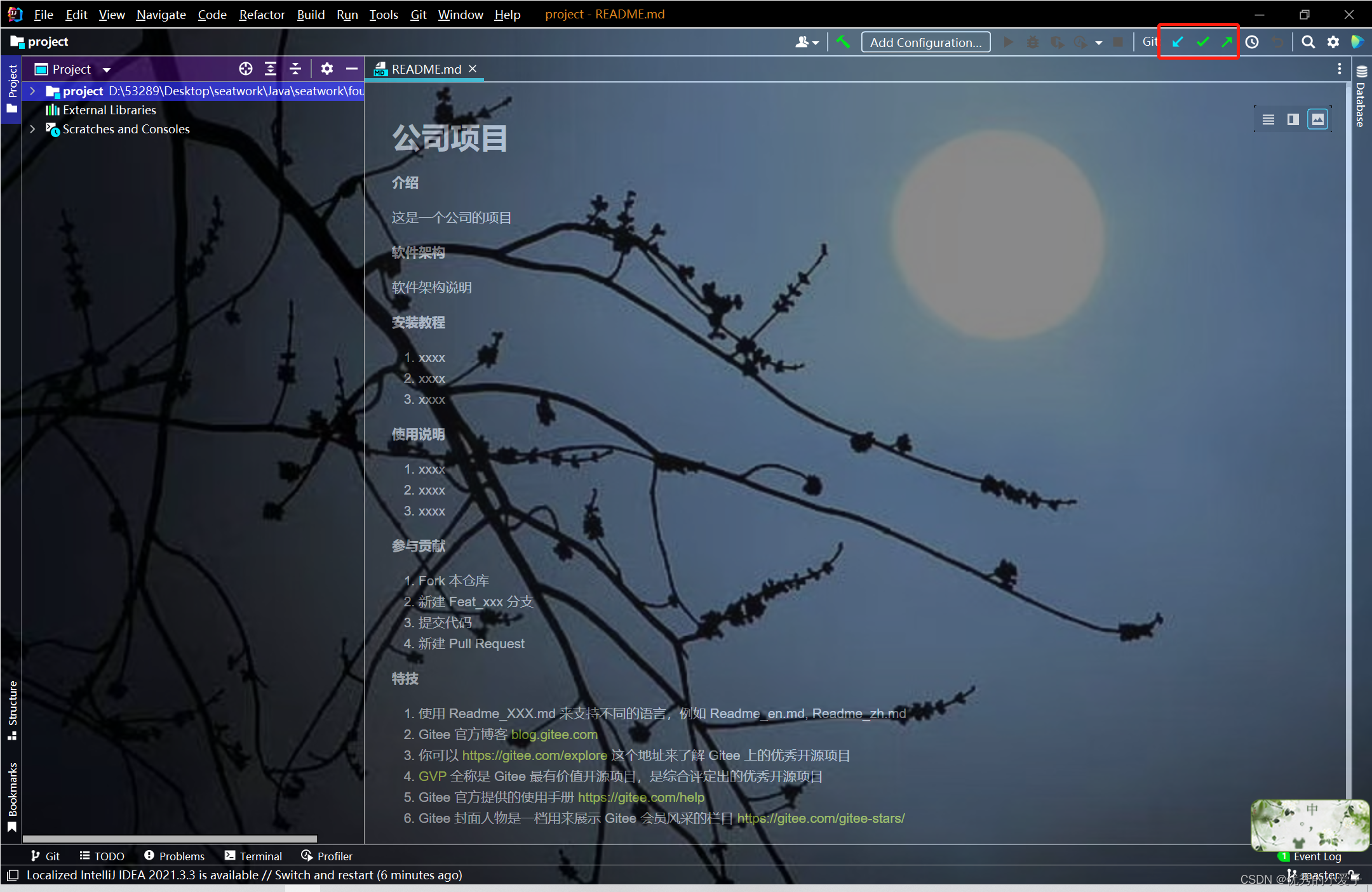Open the Tools menu

[384, 14]
